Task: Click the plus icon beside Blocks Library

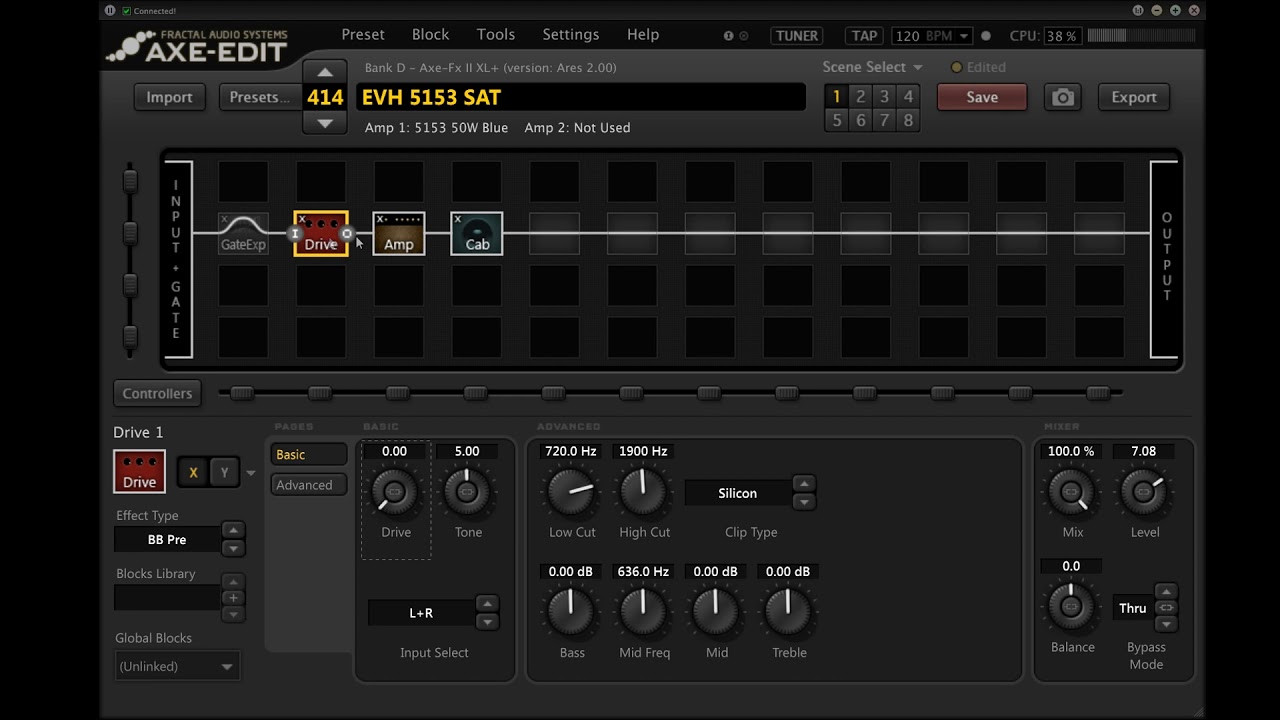Action: (x=233, y=598)
